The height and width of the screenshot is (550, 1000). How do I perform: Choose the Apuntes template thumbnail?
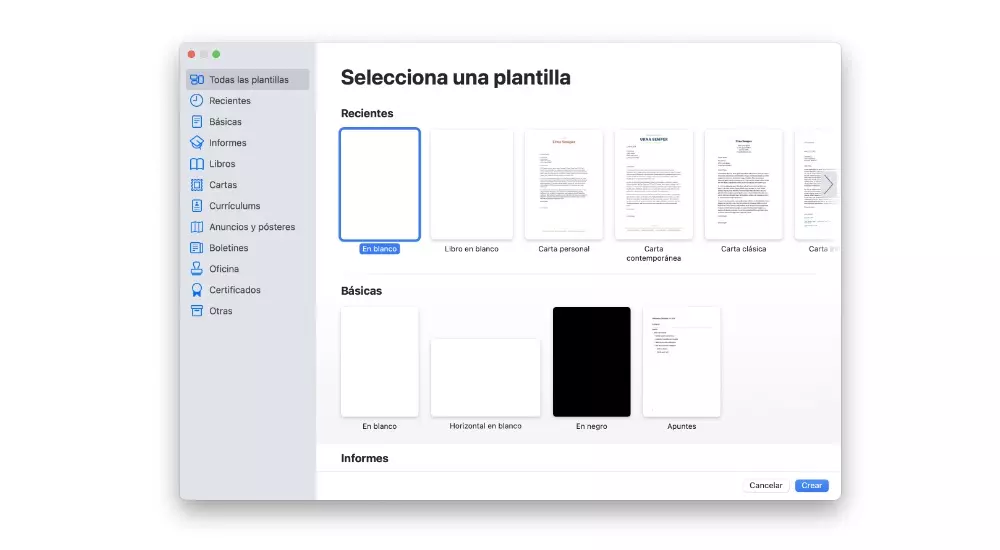click(681, 362)
